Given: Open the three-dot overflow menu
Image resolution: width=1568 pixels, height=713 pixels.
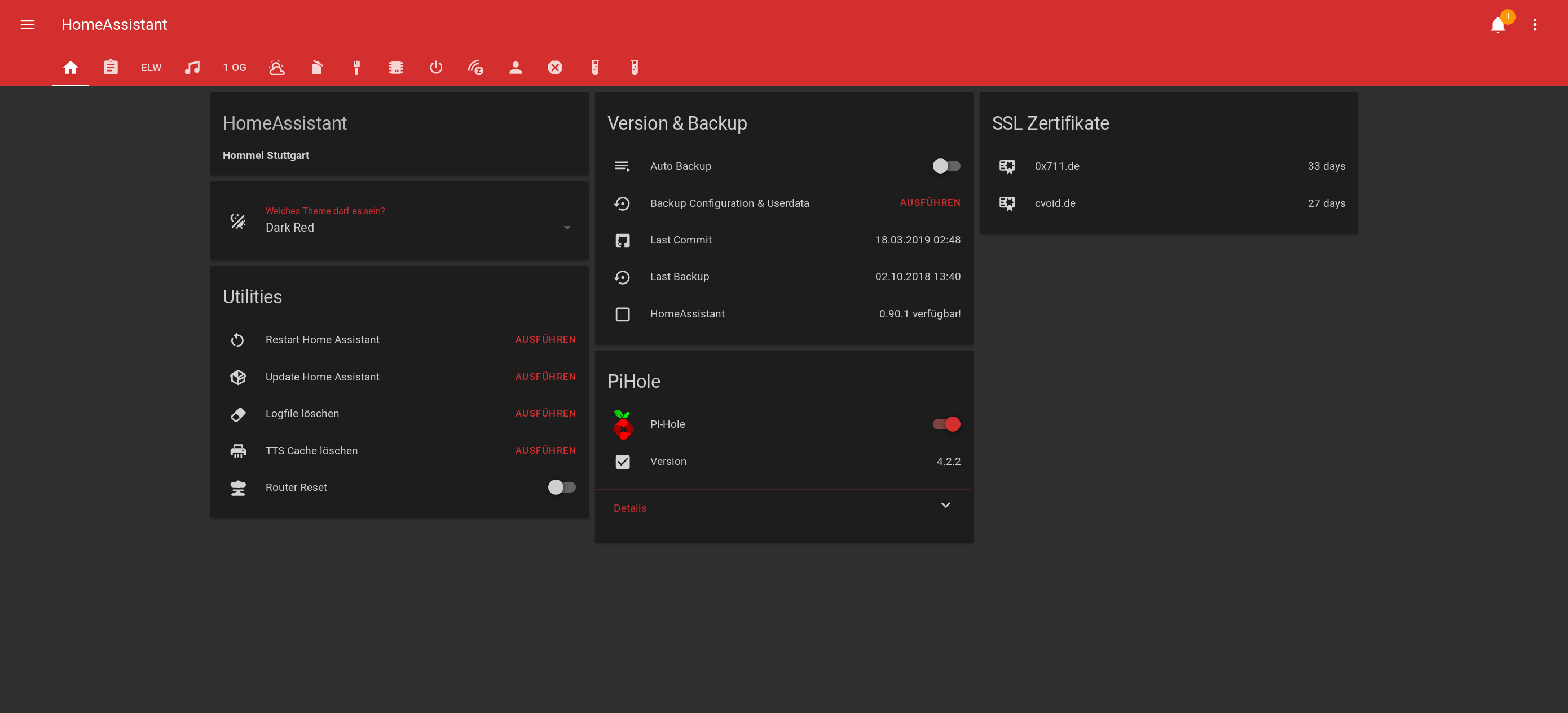Looking at the screenshot, I should coord(1535,25).
